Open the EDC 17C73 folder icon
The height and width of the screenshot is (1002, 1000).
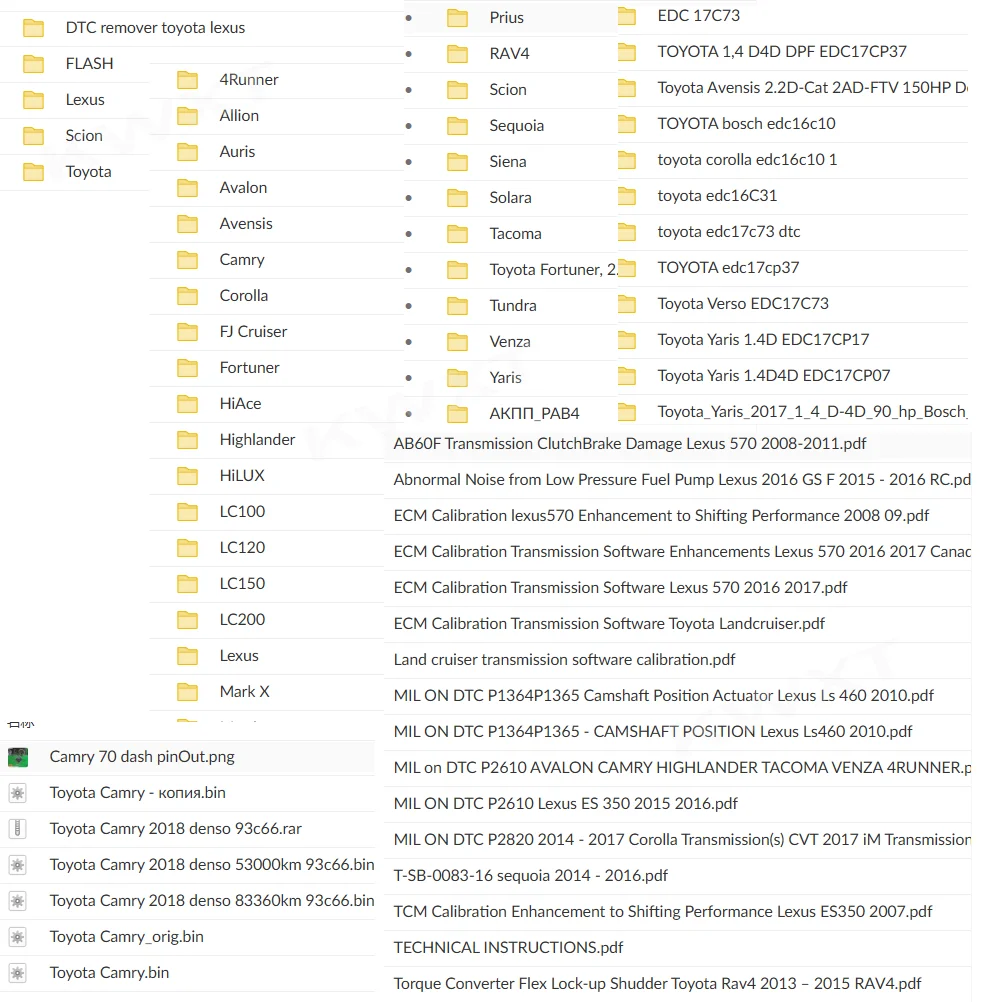(x=627, y=16)
